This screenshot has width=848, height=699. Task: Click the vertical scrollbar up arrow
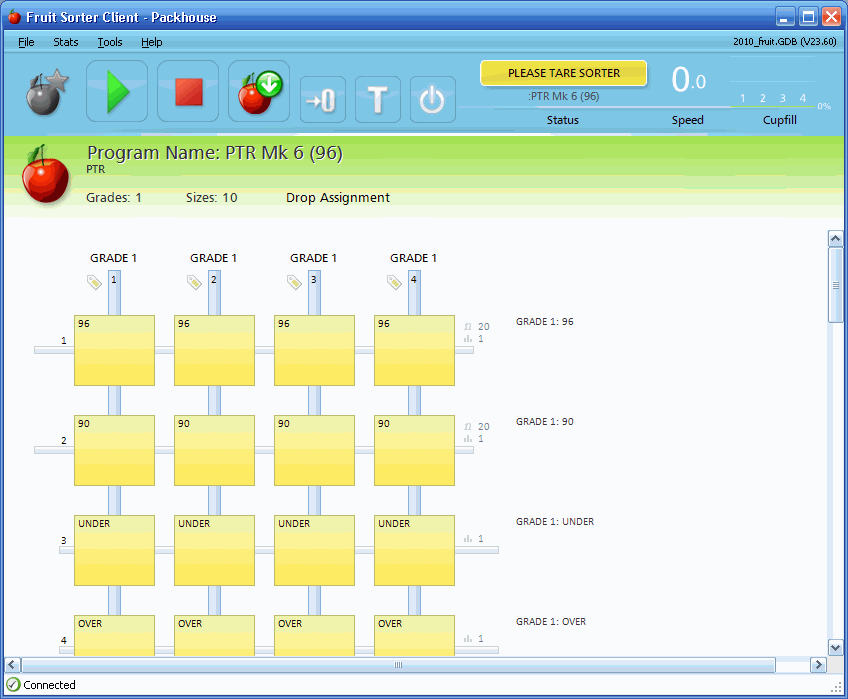click(836, 238)
